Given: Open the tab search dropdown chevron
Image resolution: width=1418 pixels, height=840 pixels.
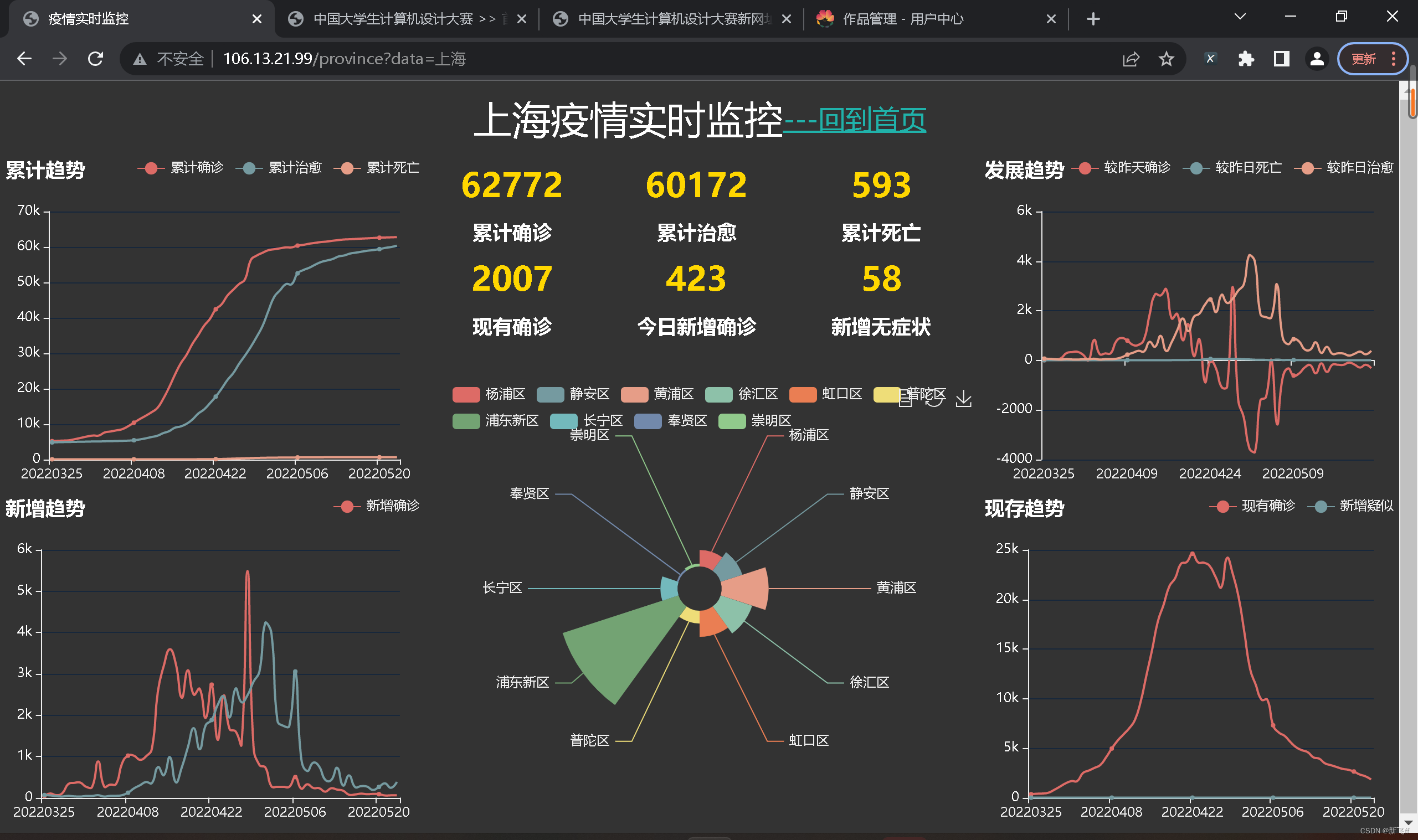Looking at the screenshot, I should 1240,17.
